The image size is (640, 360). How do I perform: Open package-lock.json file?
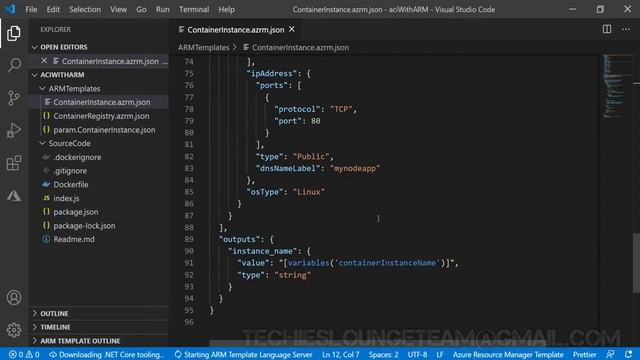(x=99, y=226)
